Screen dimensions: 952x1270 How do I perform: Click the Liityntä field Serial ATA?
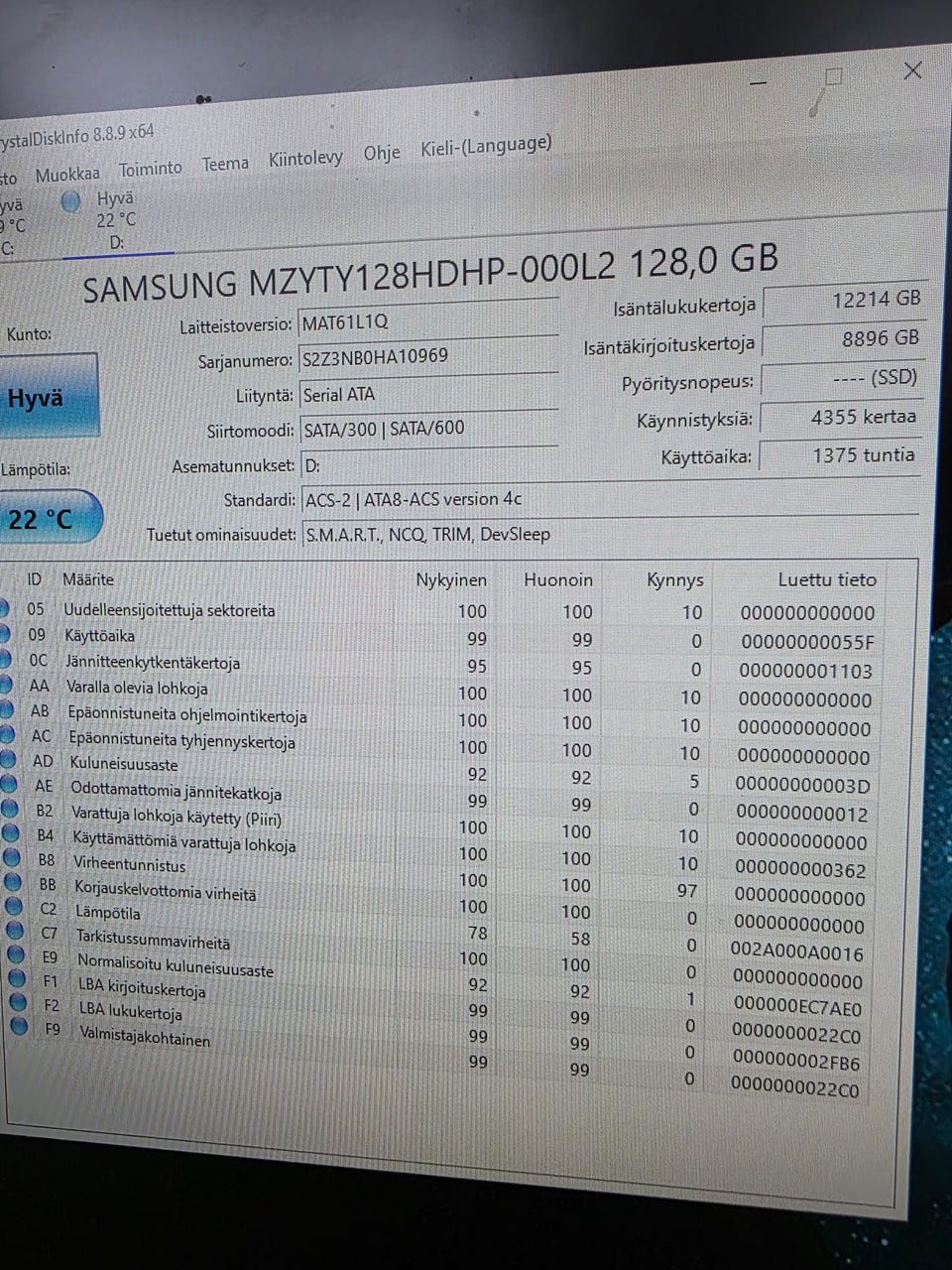pyautogui.click(x=428, y=394)
